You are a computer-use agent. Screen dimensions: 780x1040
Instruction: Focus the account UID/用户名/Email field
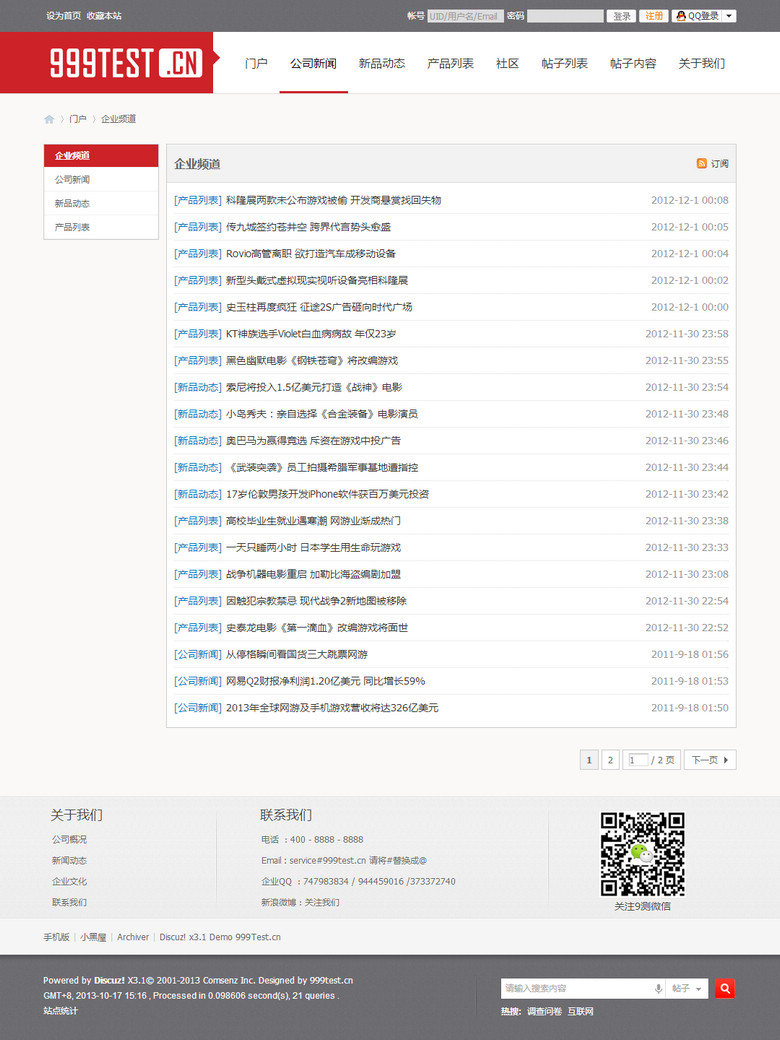[466, 16]
